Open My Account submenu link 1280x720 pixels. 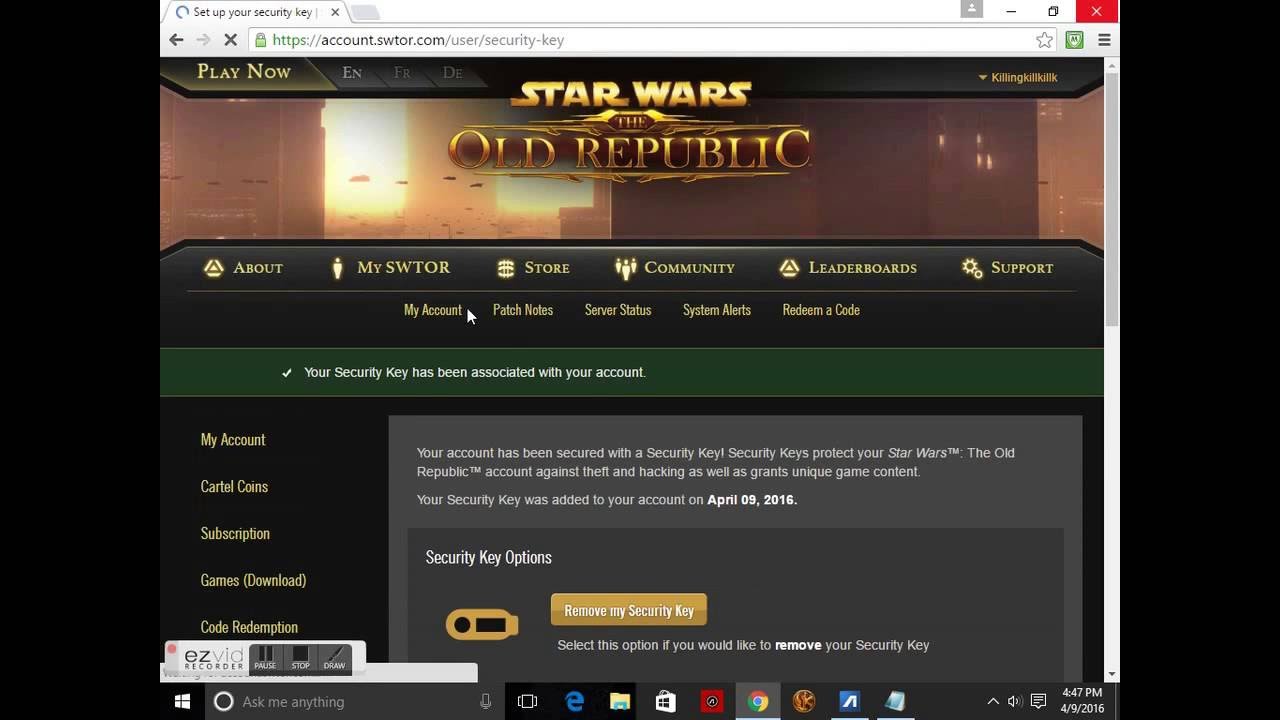pyautogui.click(x=433, y=310)
